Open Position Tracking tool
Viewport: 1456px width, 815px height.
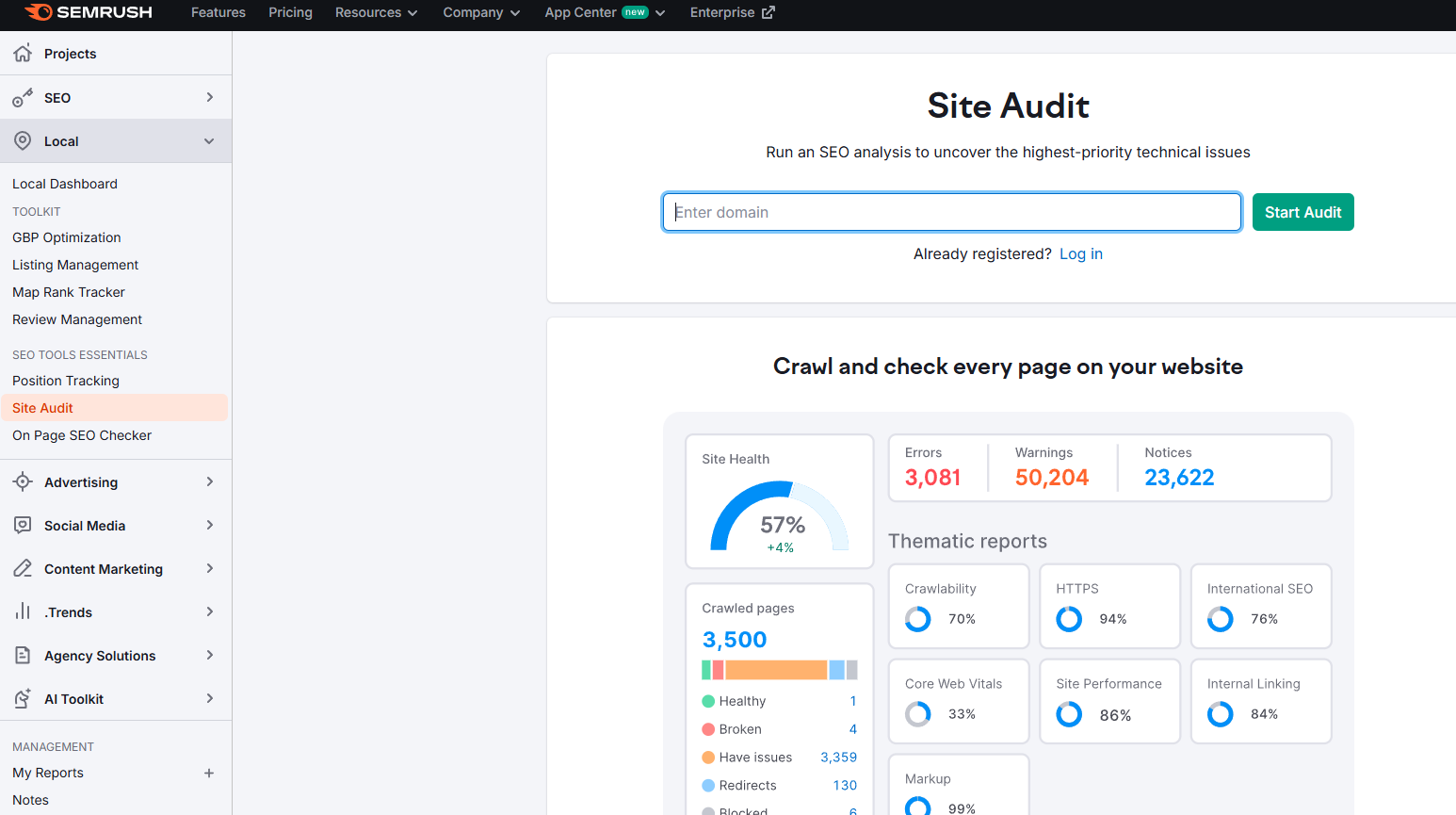coord(66,381)
